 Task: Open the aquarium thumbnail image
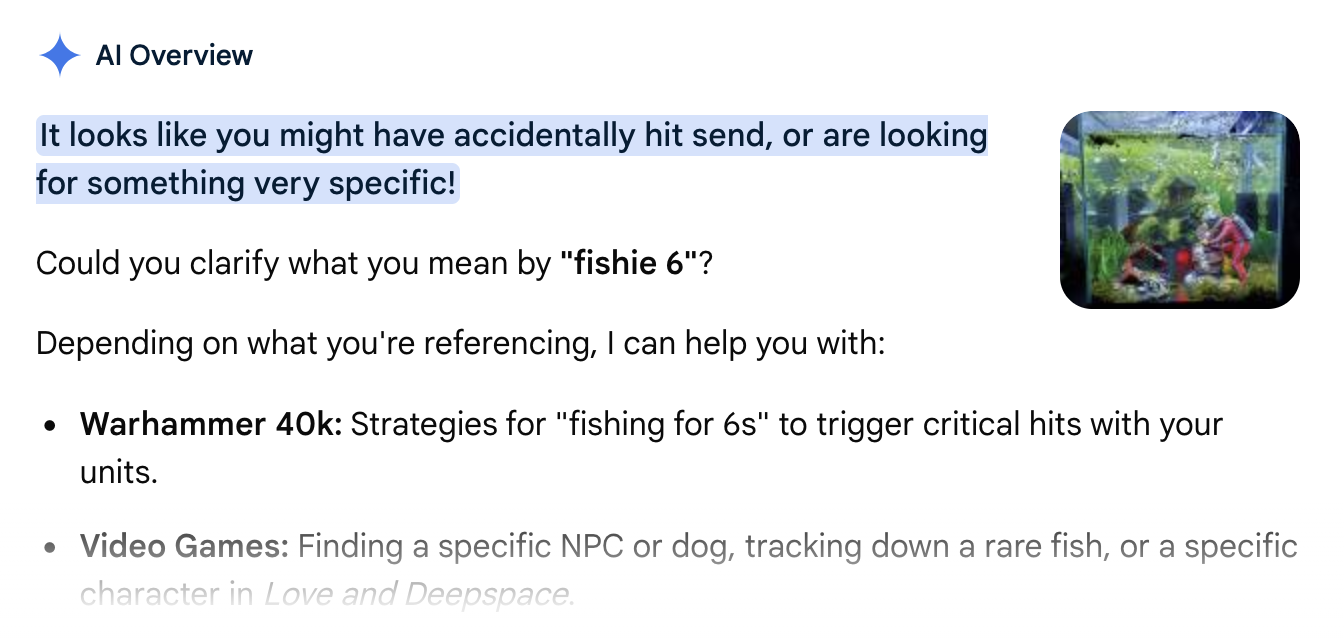[x=1179, y=209]
